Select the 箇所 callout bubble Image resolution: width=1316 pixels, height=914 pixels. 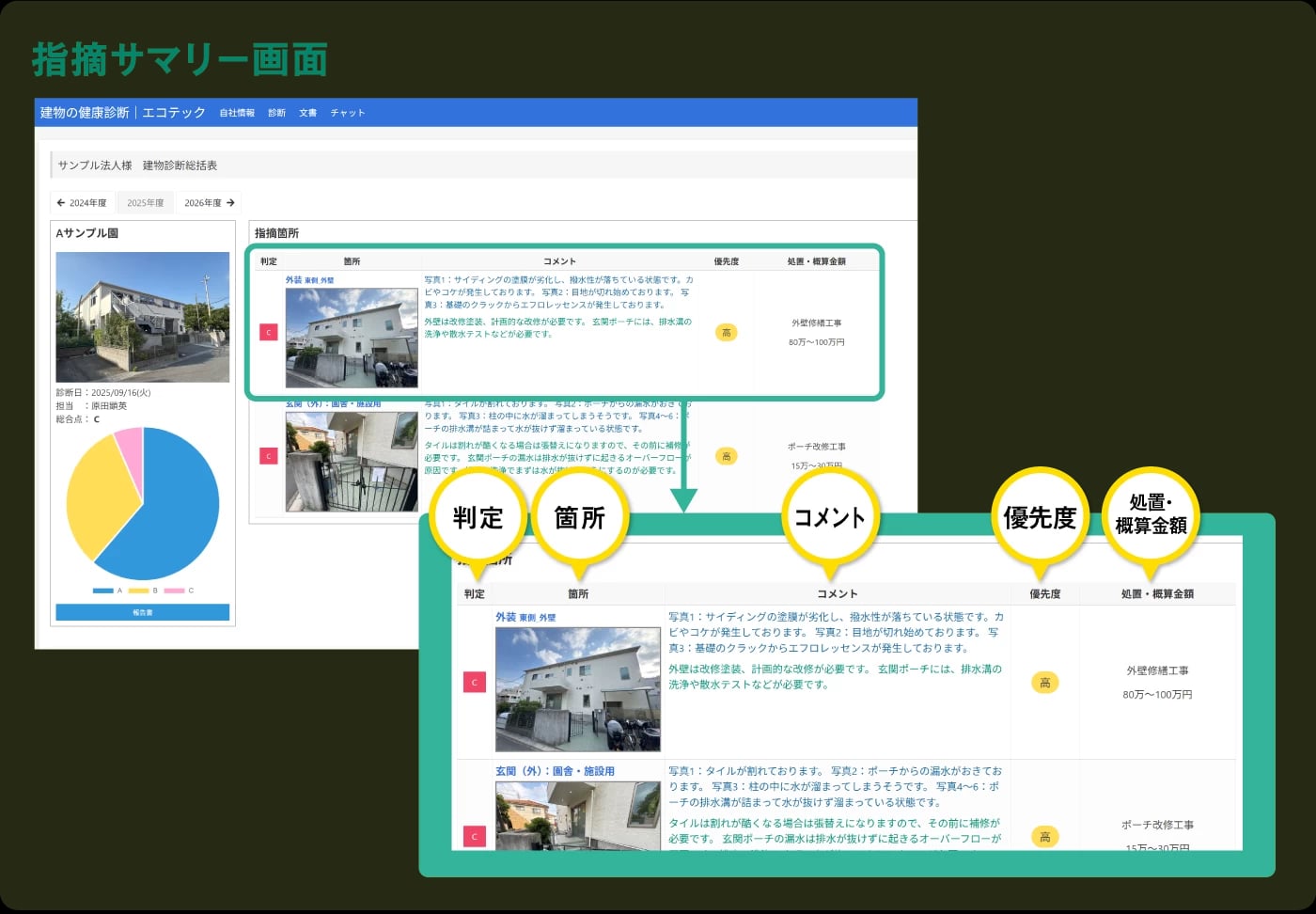(x=580, y=514)
